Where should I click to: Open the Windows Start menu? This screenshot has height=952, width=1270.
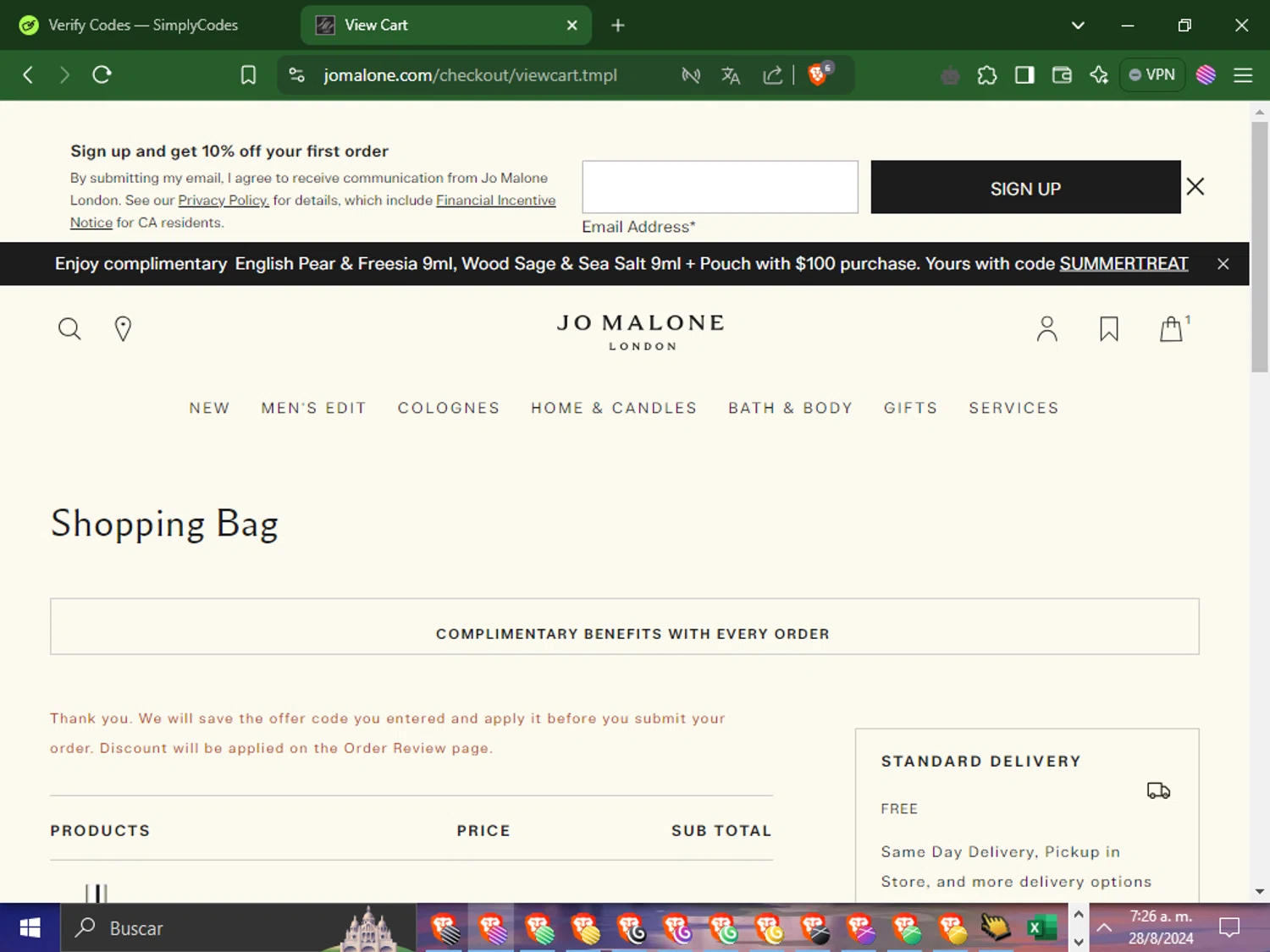click(x=30, y=928)
